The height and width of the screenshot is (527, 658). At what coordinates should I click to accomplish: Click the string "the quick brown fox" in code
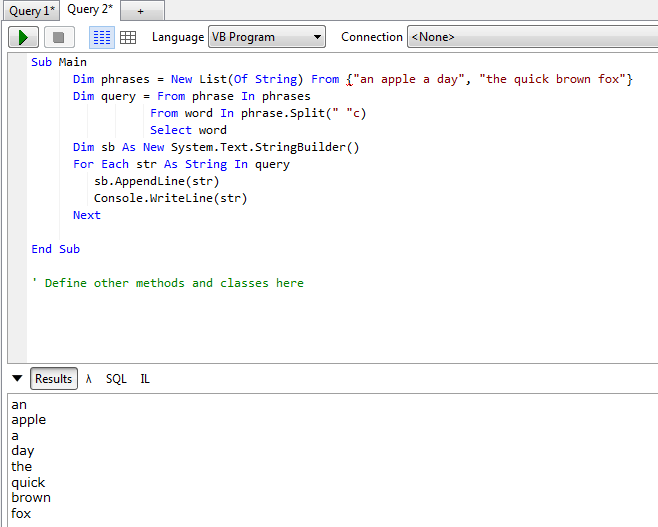point(553,79)
